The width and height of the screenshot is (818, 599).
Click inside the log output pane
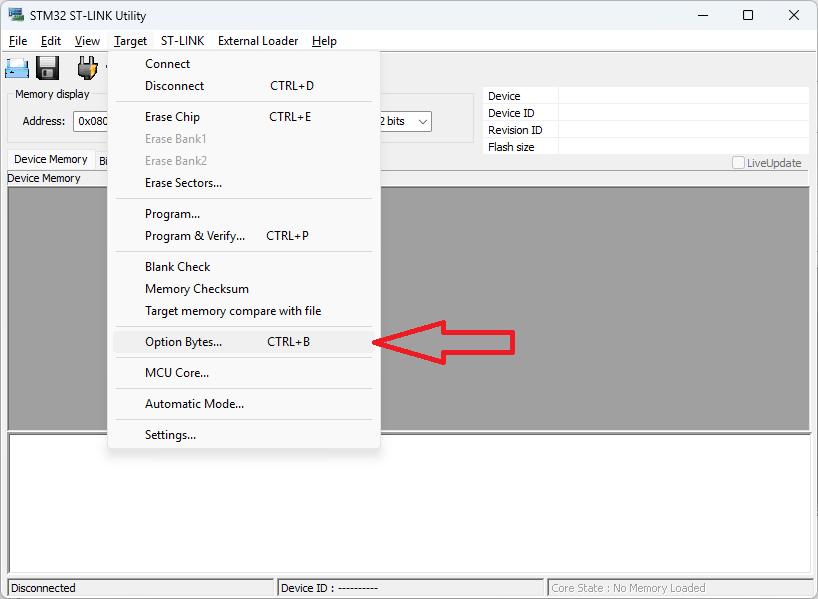(410, 504)
